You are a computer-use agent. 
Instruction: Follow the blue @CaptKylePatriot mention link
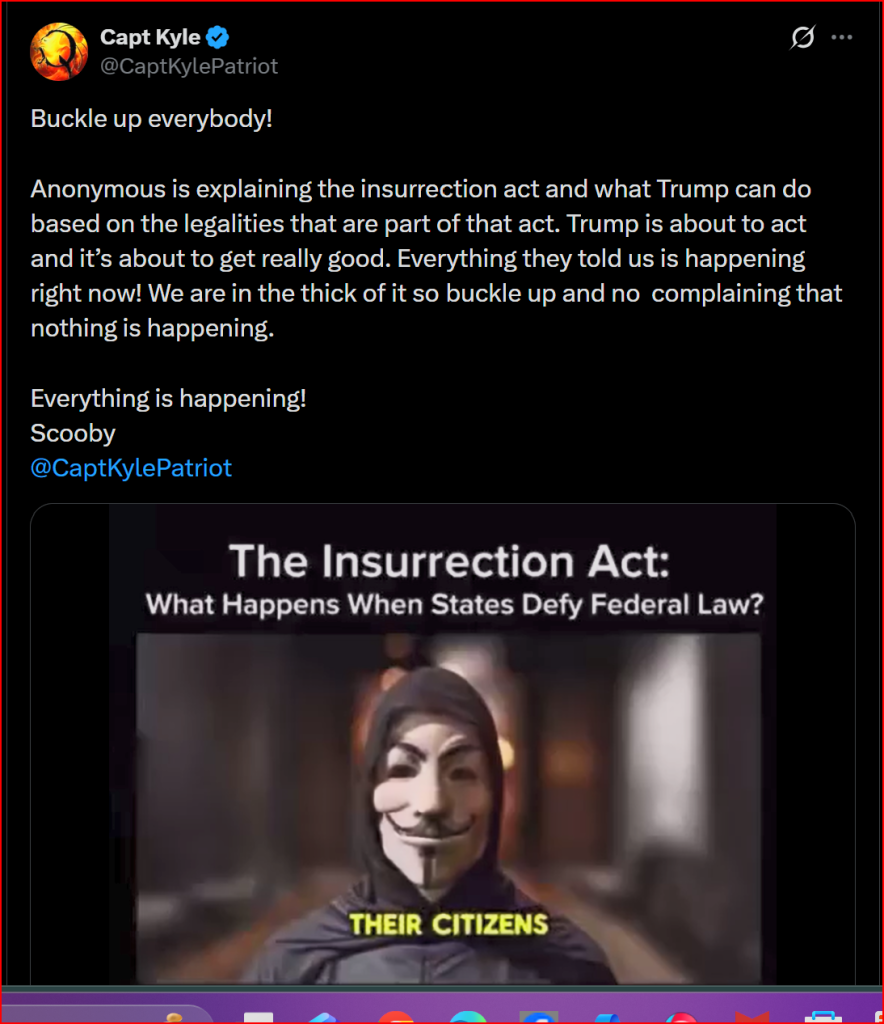click(x=131, y=468)
